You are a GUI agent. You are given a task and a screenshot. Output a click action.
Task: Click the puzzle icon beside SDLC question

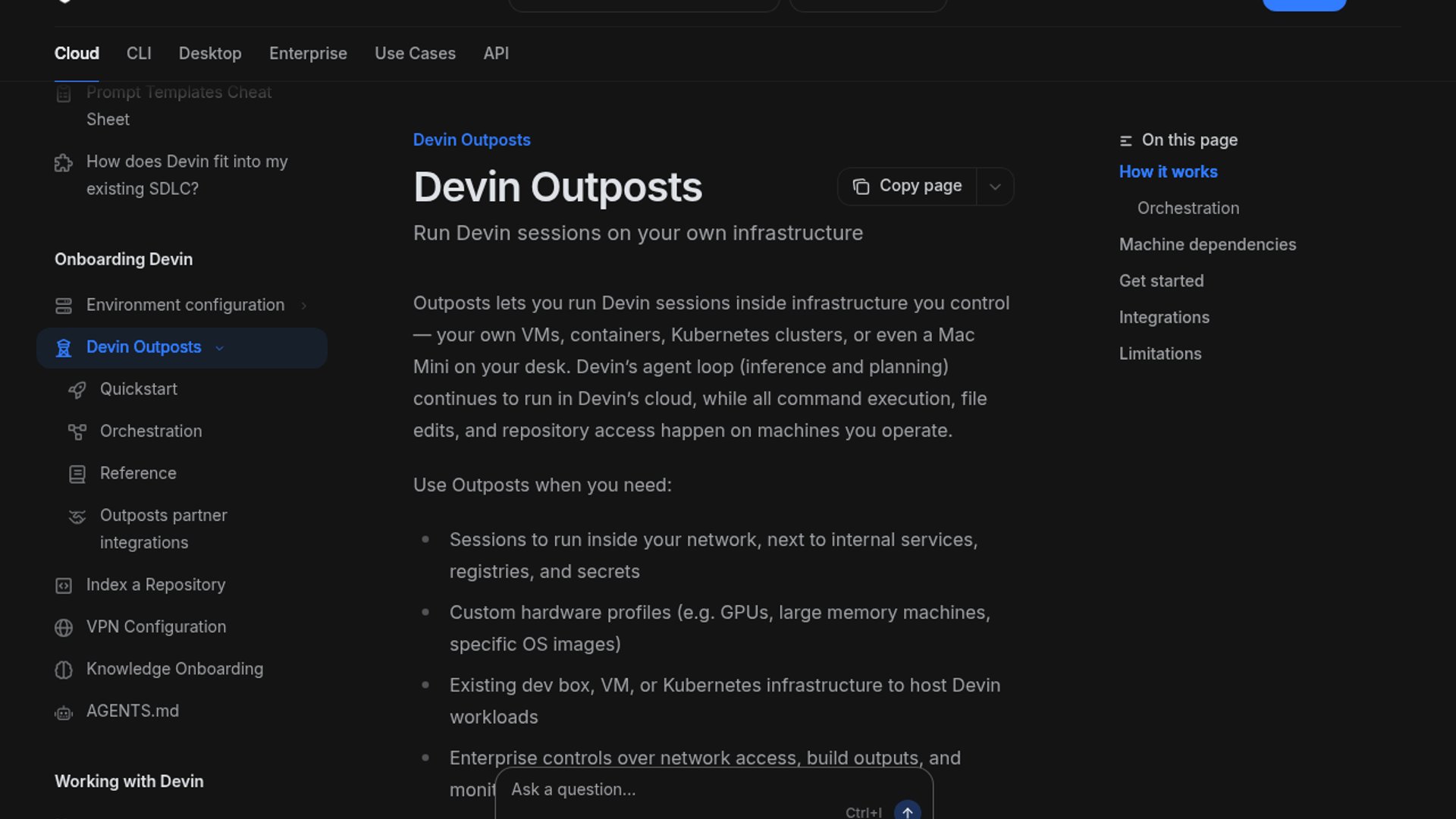pos(64,163)
